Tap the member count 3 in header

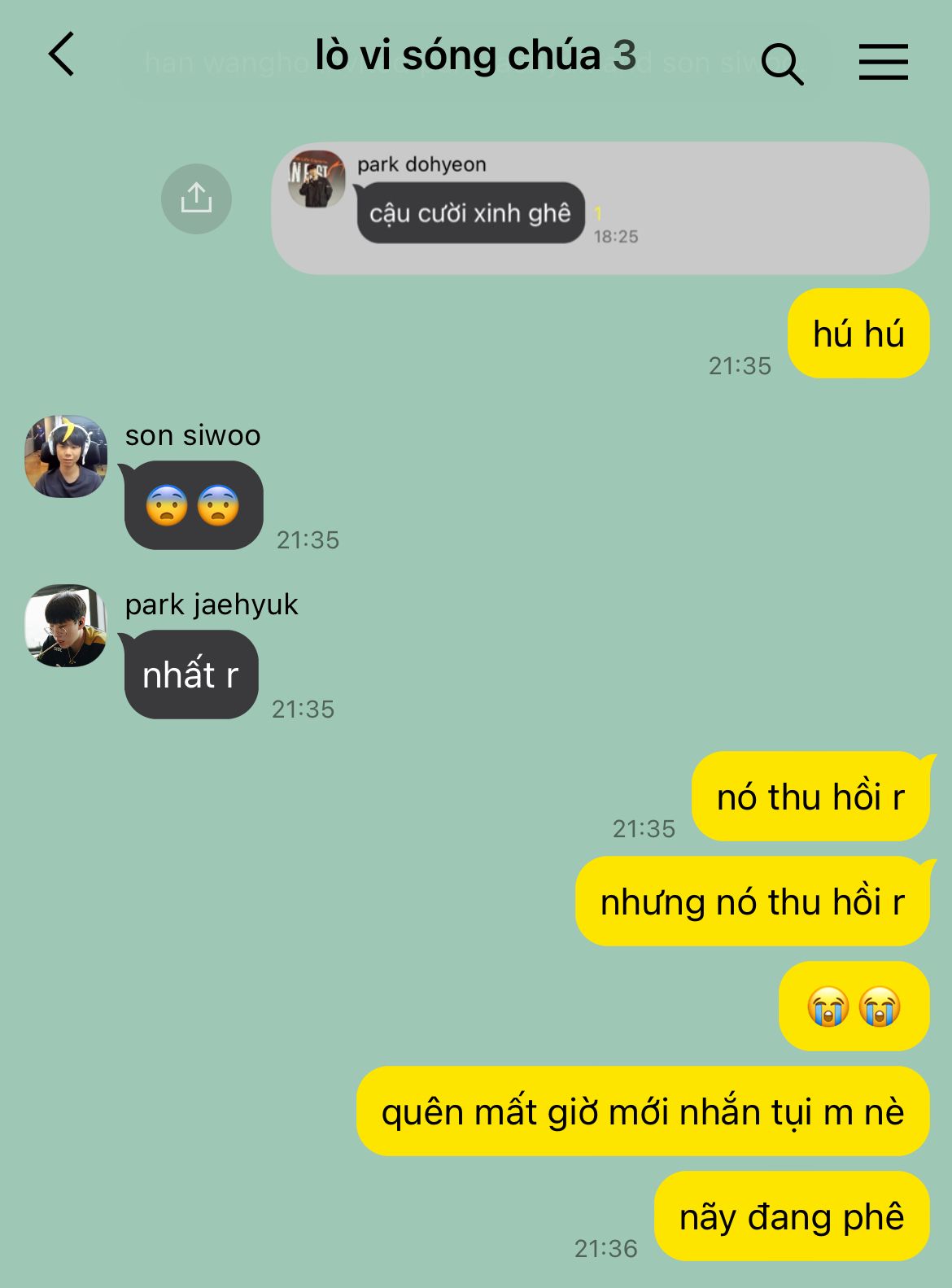(624, 55)
